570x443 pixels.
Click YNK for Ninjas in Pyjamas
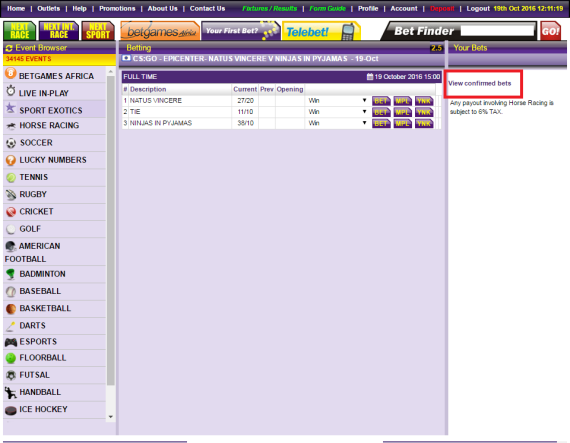[424, 124]
